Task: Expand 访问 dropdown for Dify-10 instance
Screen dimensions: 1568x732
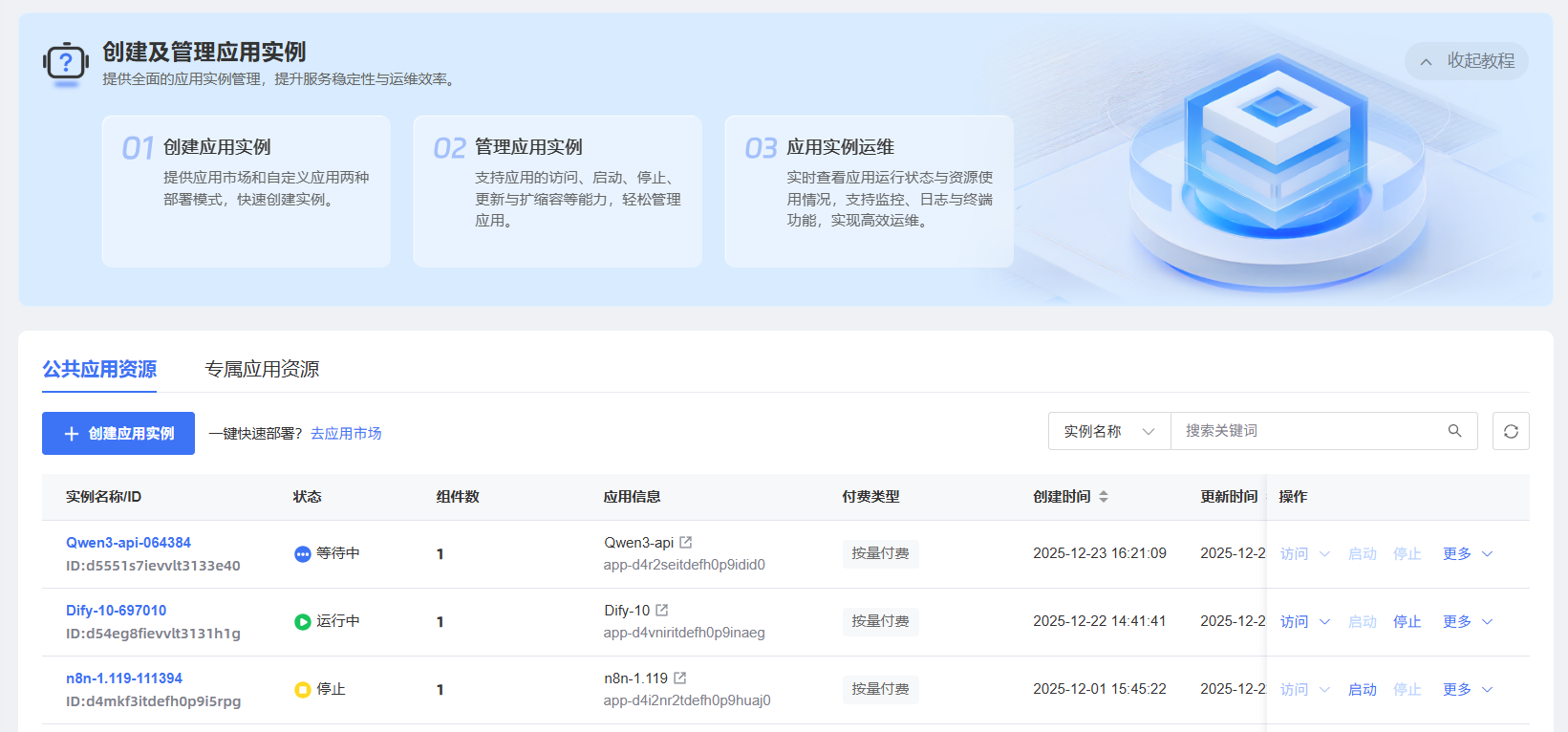Action: click(x=1304, y=621)
